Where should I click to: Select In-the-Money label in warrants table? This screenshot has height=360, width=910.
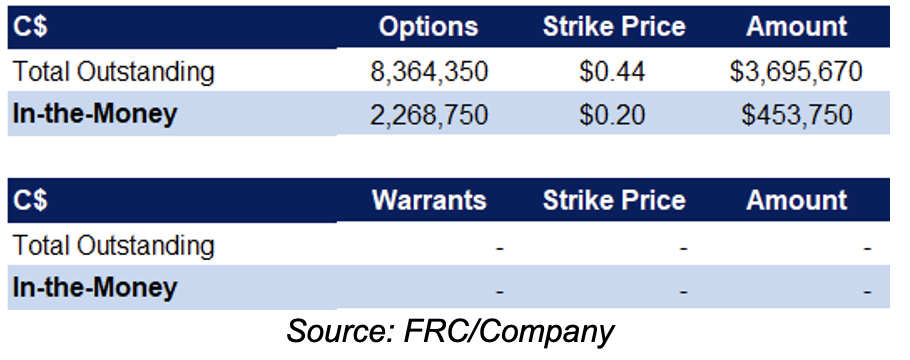coord(95,287)
